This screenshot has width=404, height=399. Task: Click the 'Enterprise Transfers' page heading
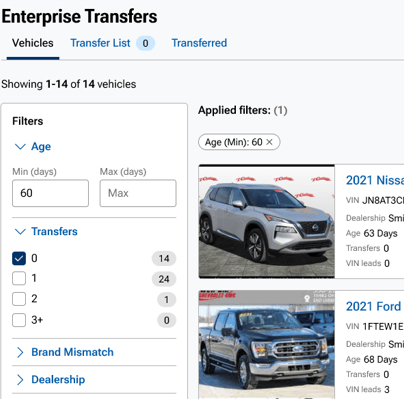click(79, 16)
